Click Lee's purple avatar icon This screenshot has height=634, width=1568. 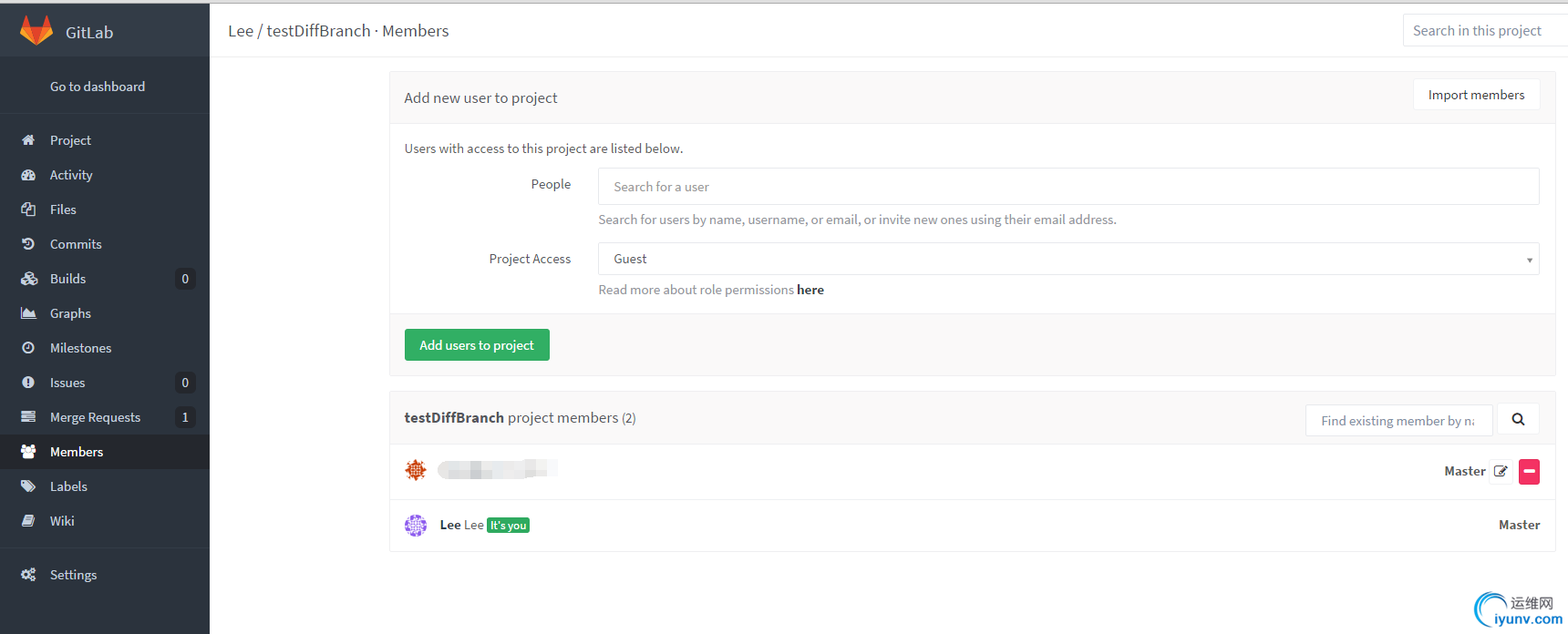tap(416, 525)
